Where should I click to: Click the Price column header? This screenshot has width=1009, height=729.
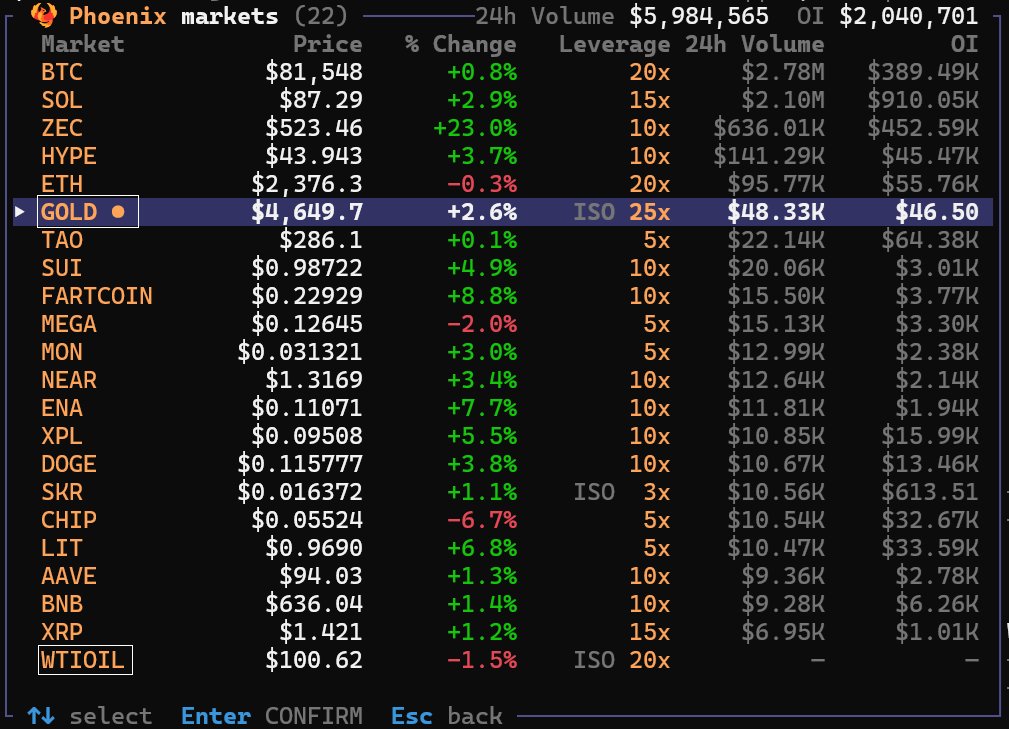tap(328, 44)
